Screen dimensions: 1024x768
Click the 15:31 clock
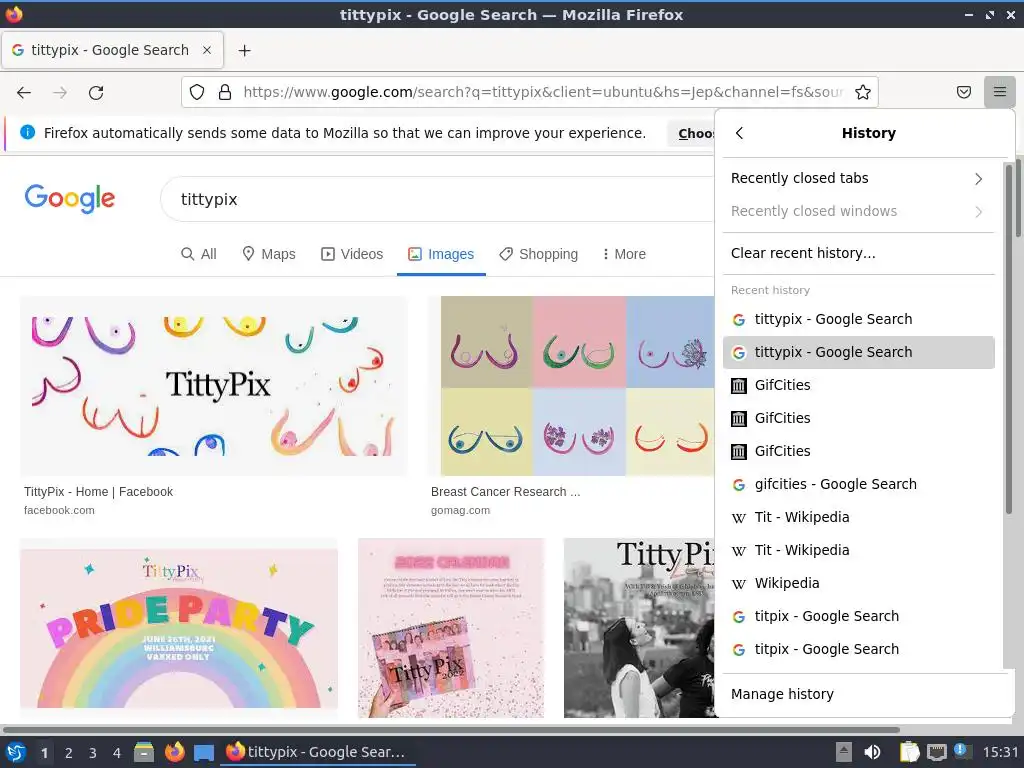click(x=1000, y=752)
